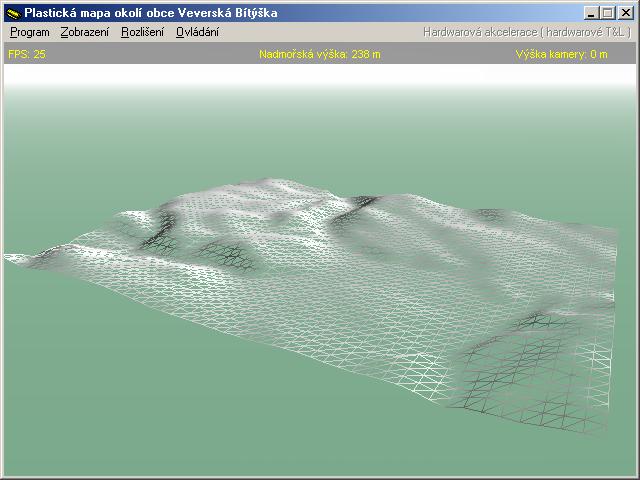640x480 pixels.
Task: Click the FPS: 25 counter
Action: tap(26, 54)
